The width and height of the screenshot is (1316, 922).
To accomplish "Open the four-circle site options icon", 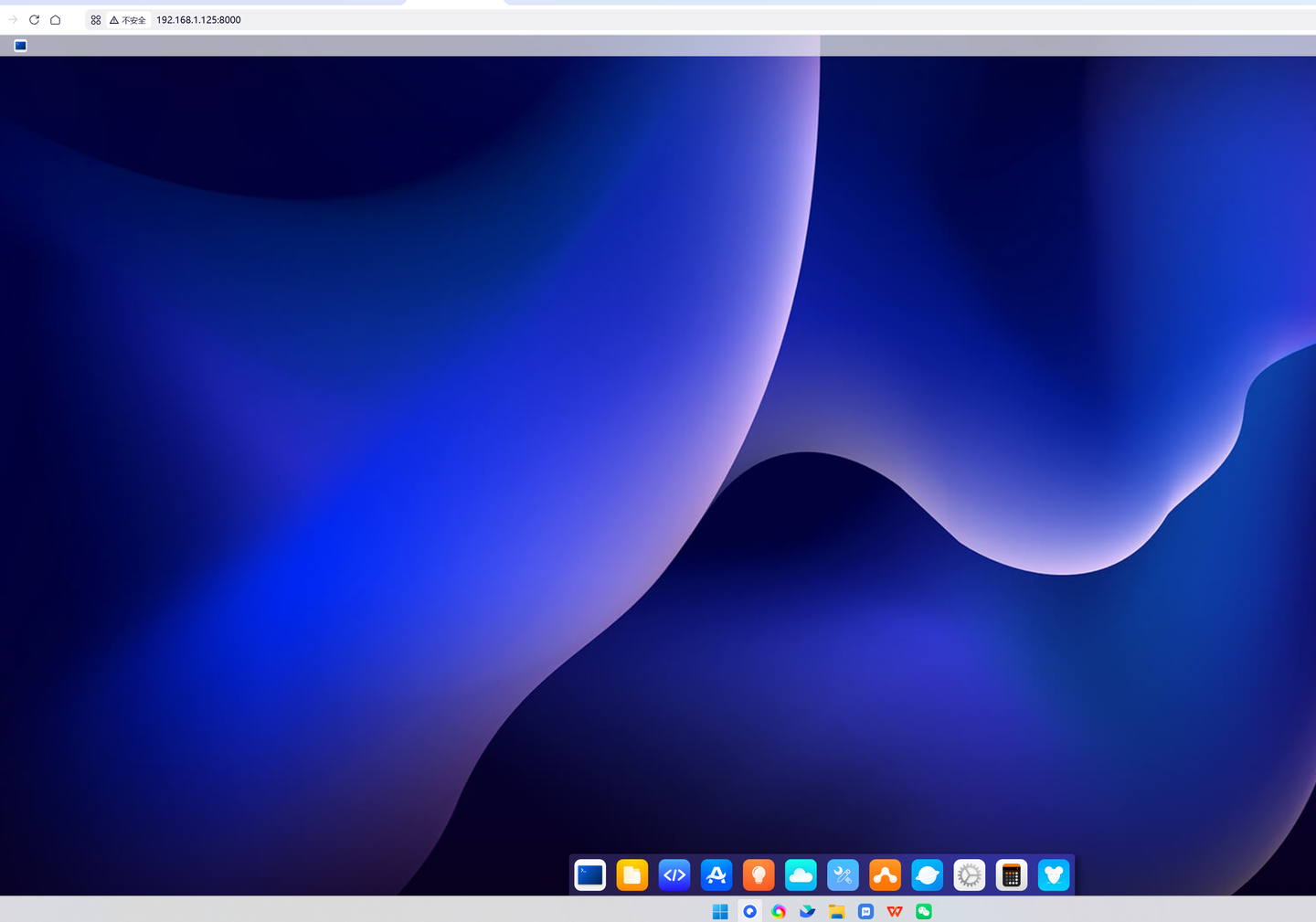I will [x=96, y=20].
